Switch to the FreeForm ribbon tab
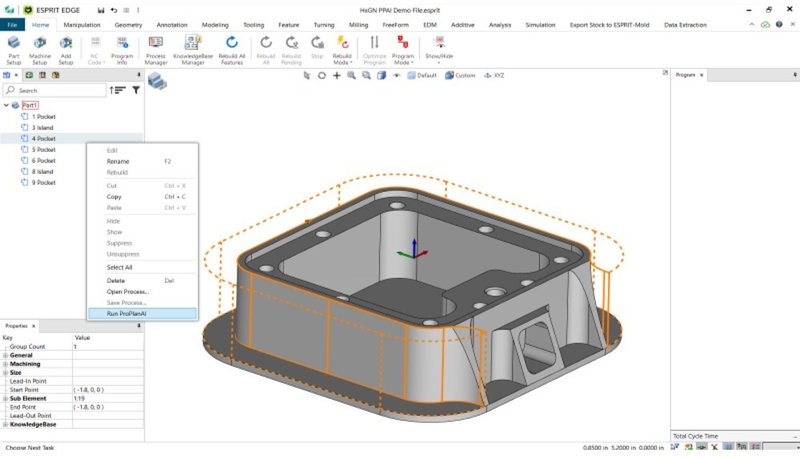Image resolution: width=800 pixels, height=457 pixels. (x=395, y=24)
